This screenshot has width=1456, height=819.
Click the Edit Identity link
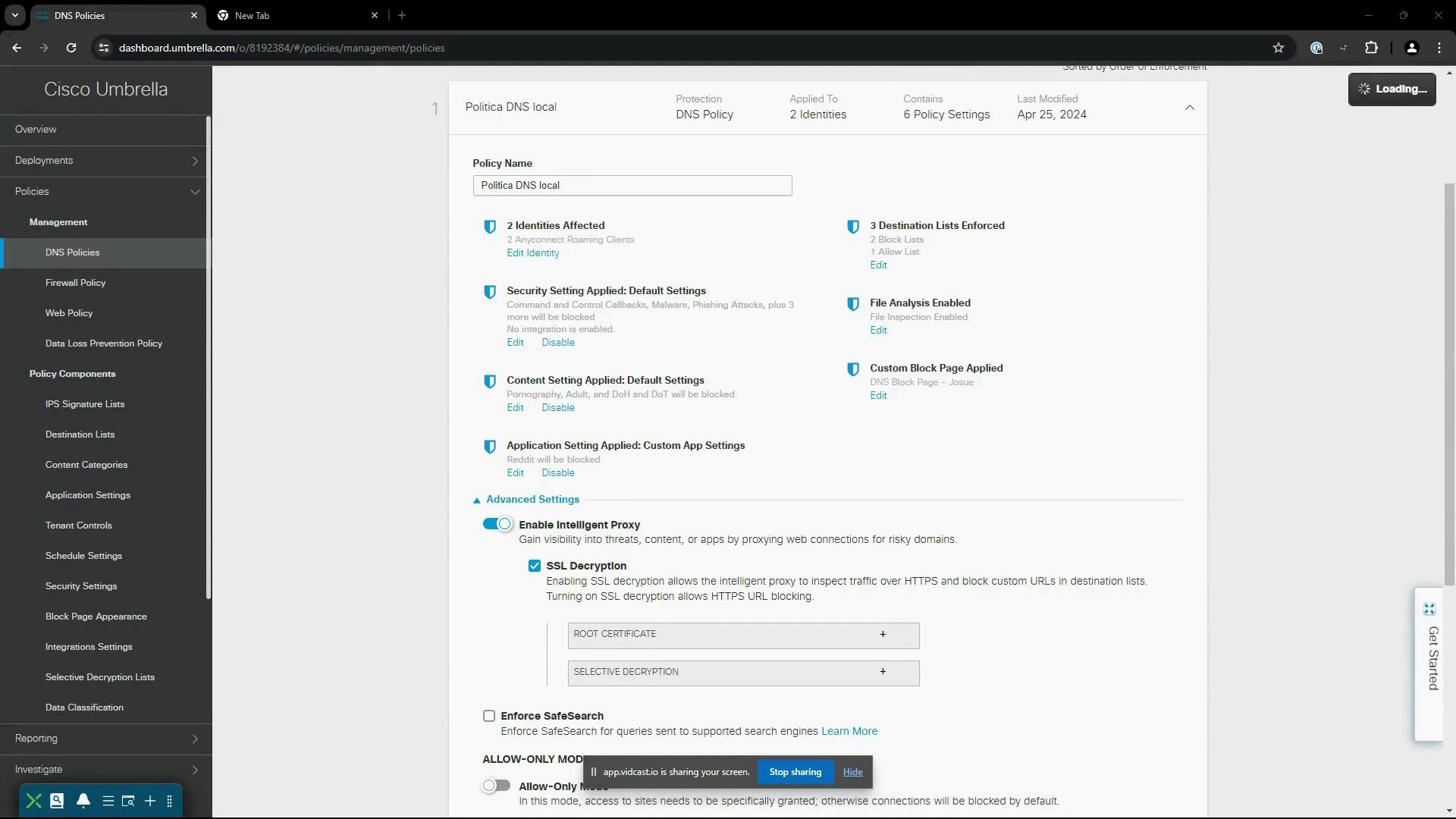(x=533, y=253)
